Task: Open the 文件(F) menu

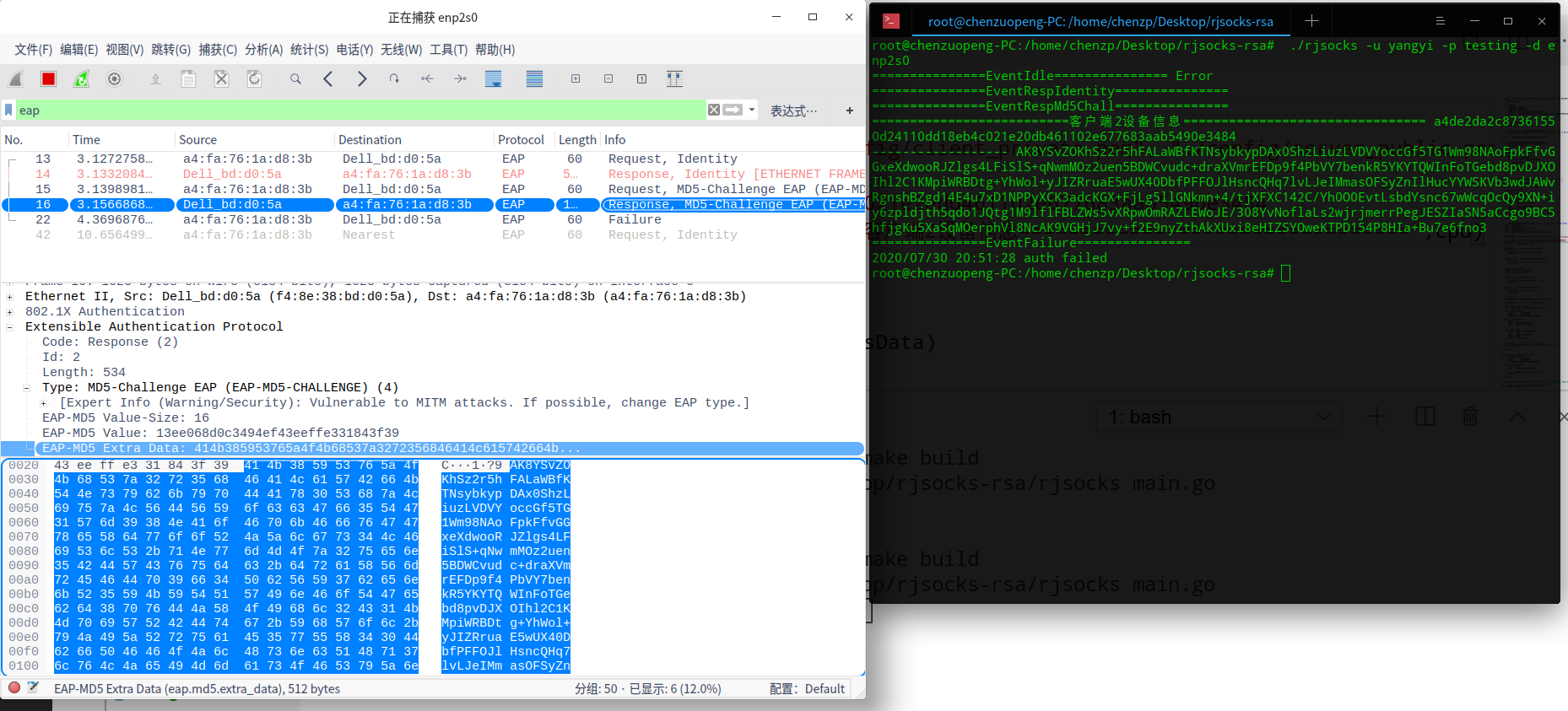Action: coord(33,50)
